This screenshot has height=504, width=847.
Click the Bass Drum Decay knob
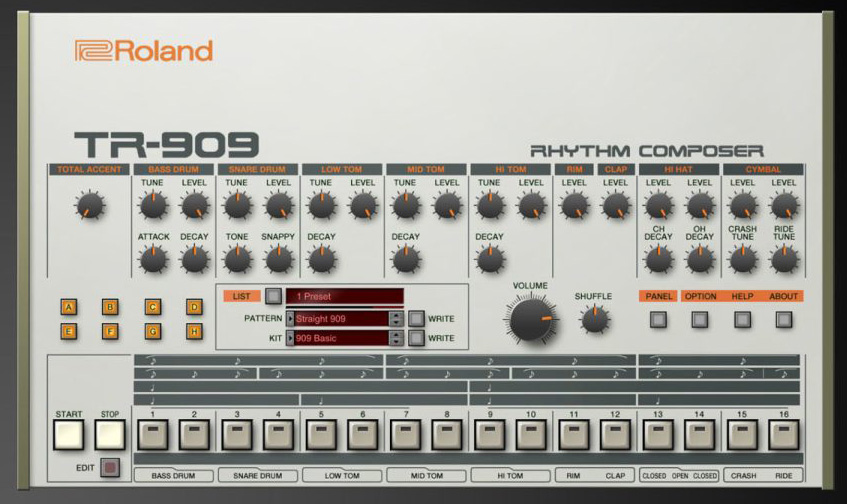(x=194, y=260)
